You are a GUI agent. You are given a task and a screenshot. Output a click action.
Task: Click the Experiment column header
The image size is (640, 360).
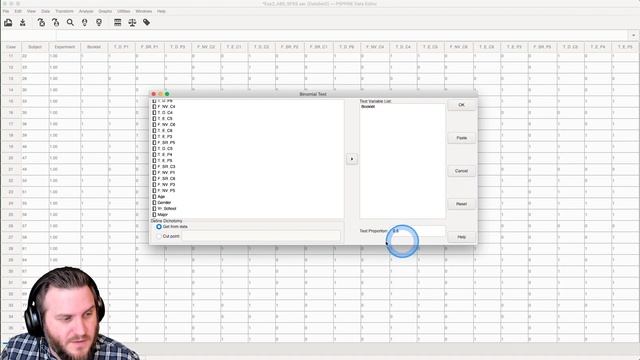(x=64, y=47)
